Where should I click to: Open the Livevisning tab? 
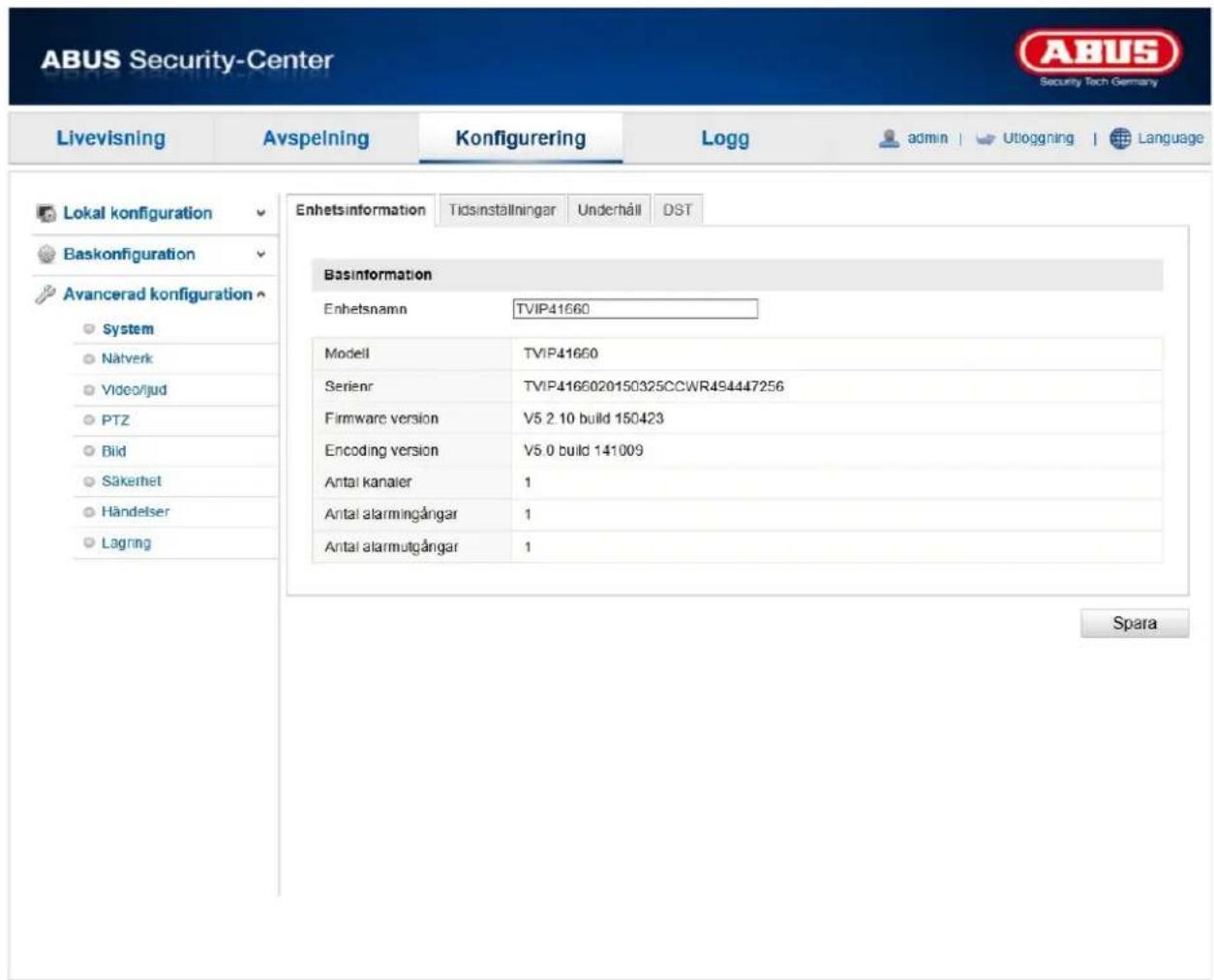point(110,138)
